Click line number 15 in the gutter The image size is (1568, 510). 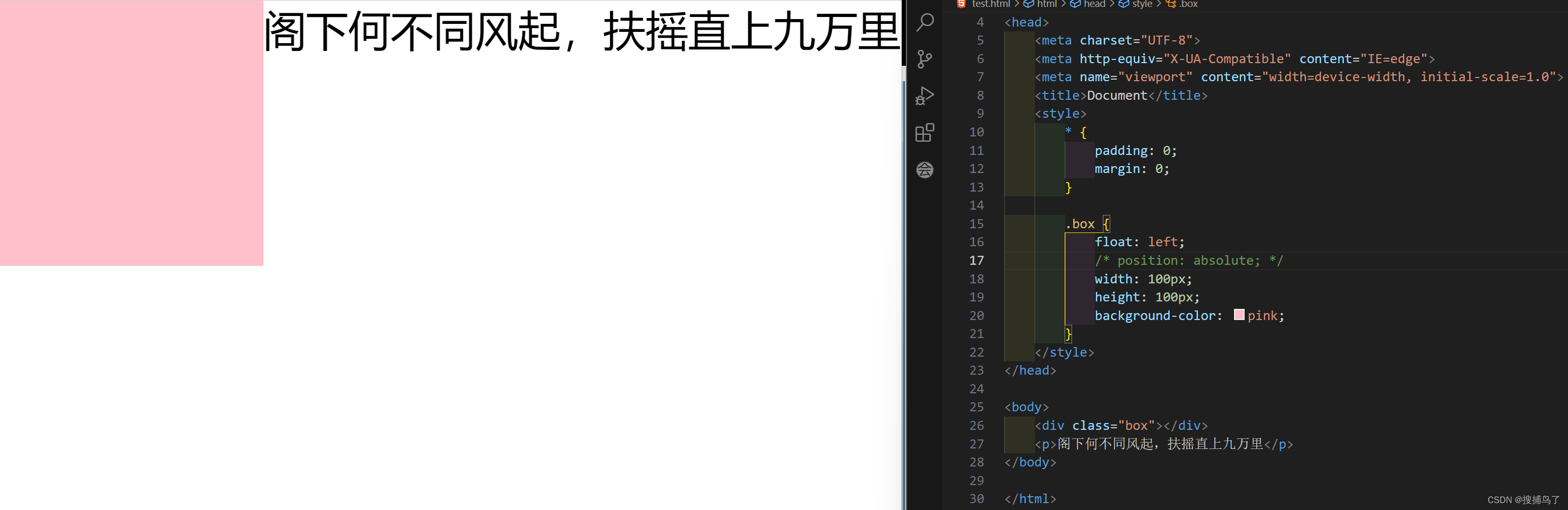976,224
